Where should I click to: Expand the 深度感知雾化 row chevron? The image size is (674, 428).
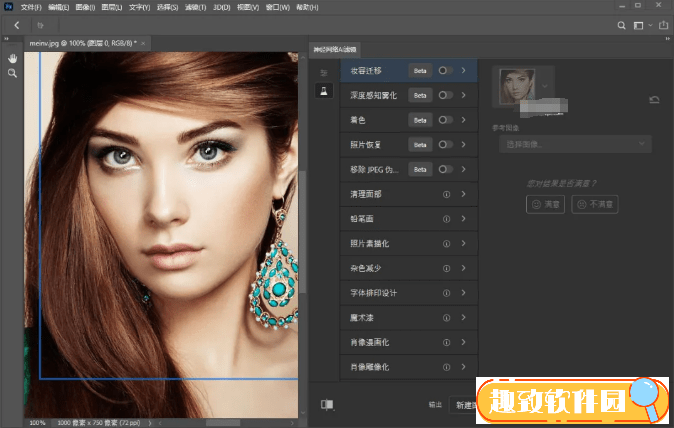pos(464,95)
